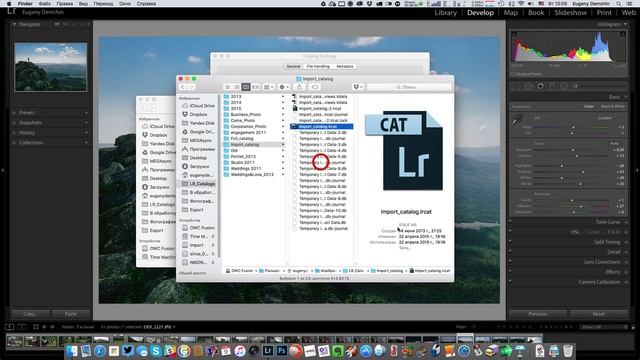
Task: Click Auto tone button
Action: 614,144
